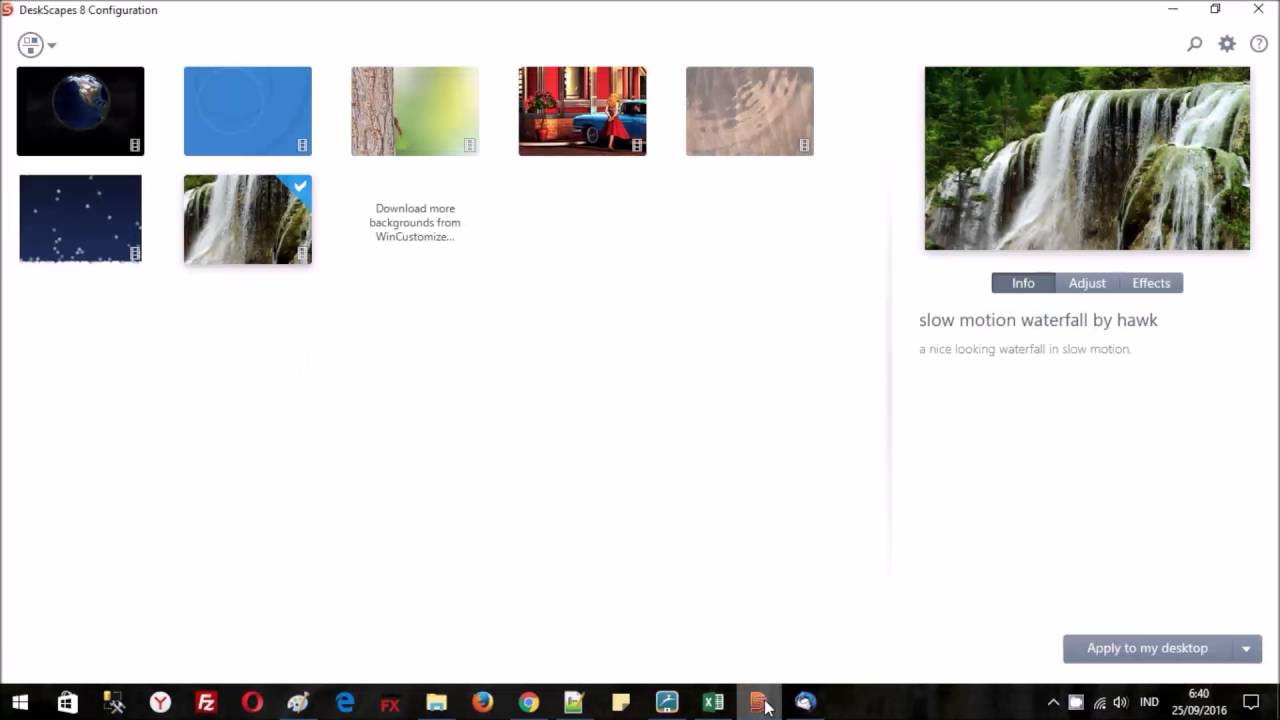The height and width of the screenshot is (720, 1280).
Task: Launch Google Chrome from the taskbar
Action: [x=527, y=703]
